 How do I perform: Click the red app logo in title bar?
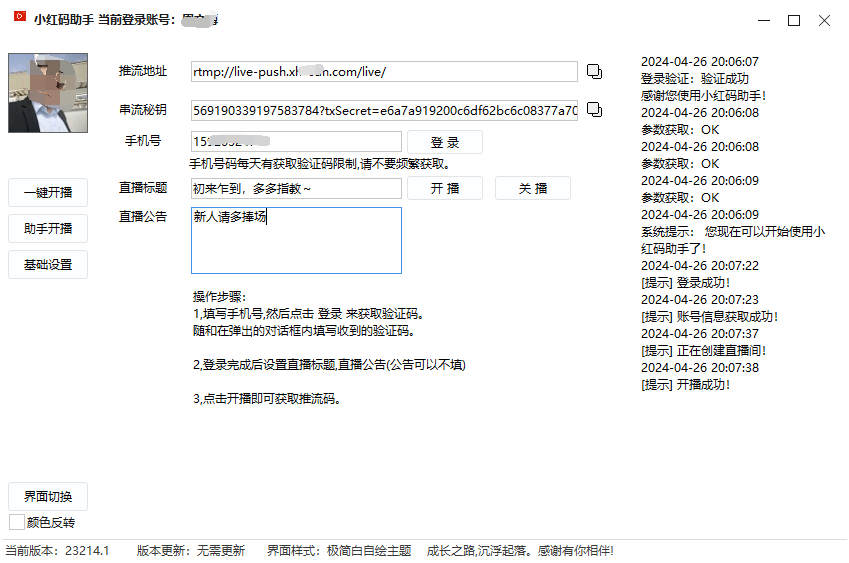coord(19,19)
